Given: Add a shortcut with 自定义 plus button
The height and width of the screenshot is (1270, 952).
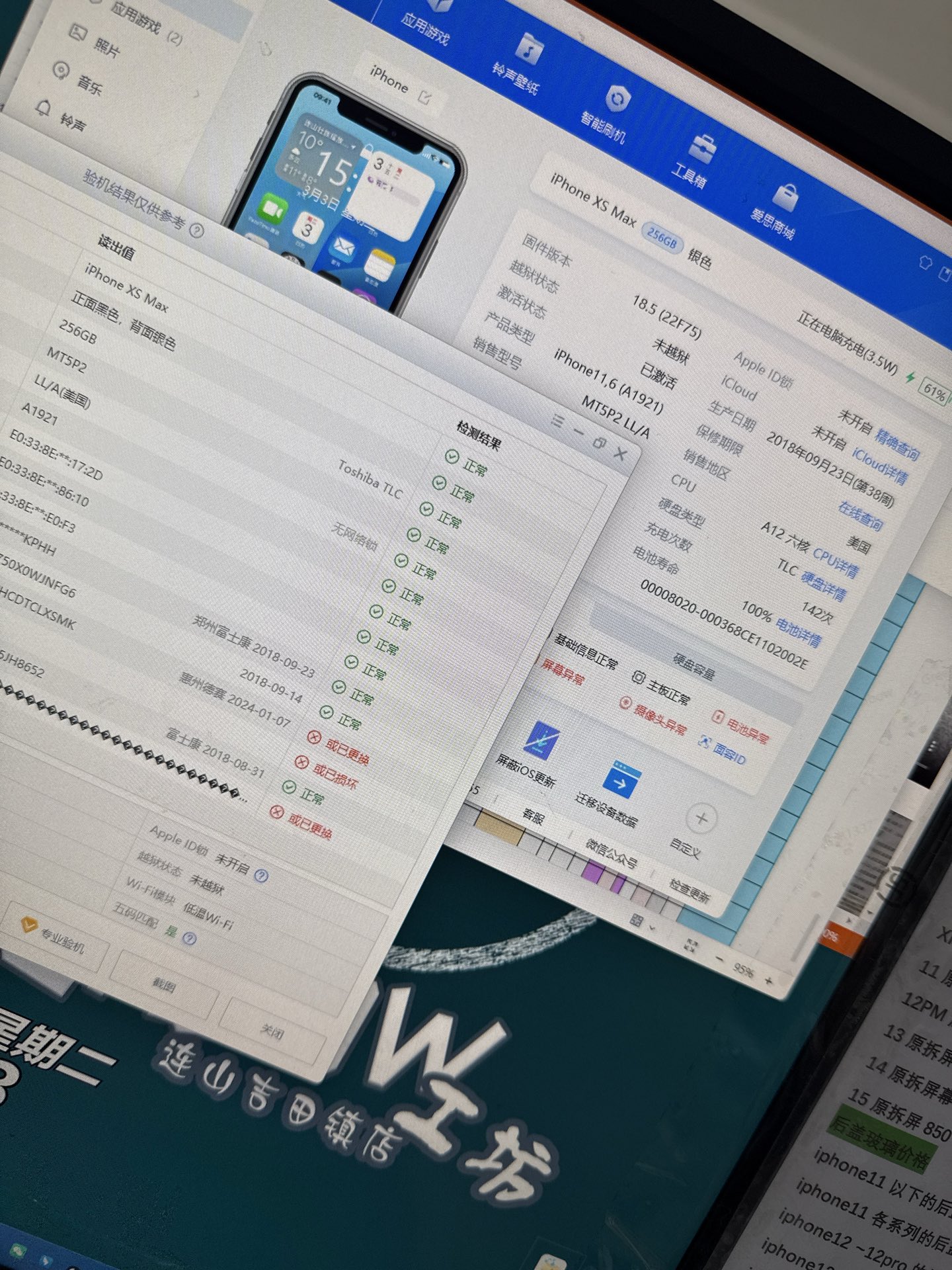Looking at the screenshot, I should [701, 819].
